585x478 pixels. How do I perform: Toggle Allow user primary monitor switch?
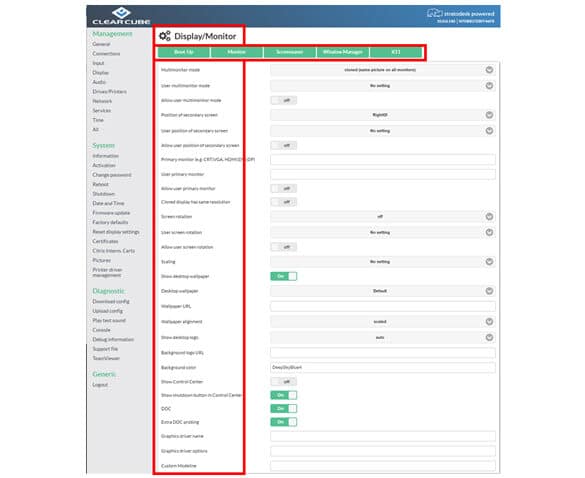[x=284, y=188]
